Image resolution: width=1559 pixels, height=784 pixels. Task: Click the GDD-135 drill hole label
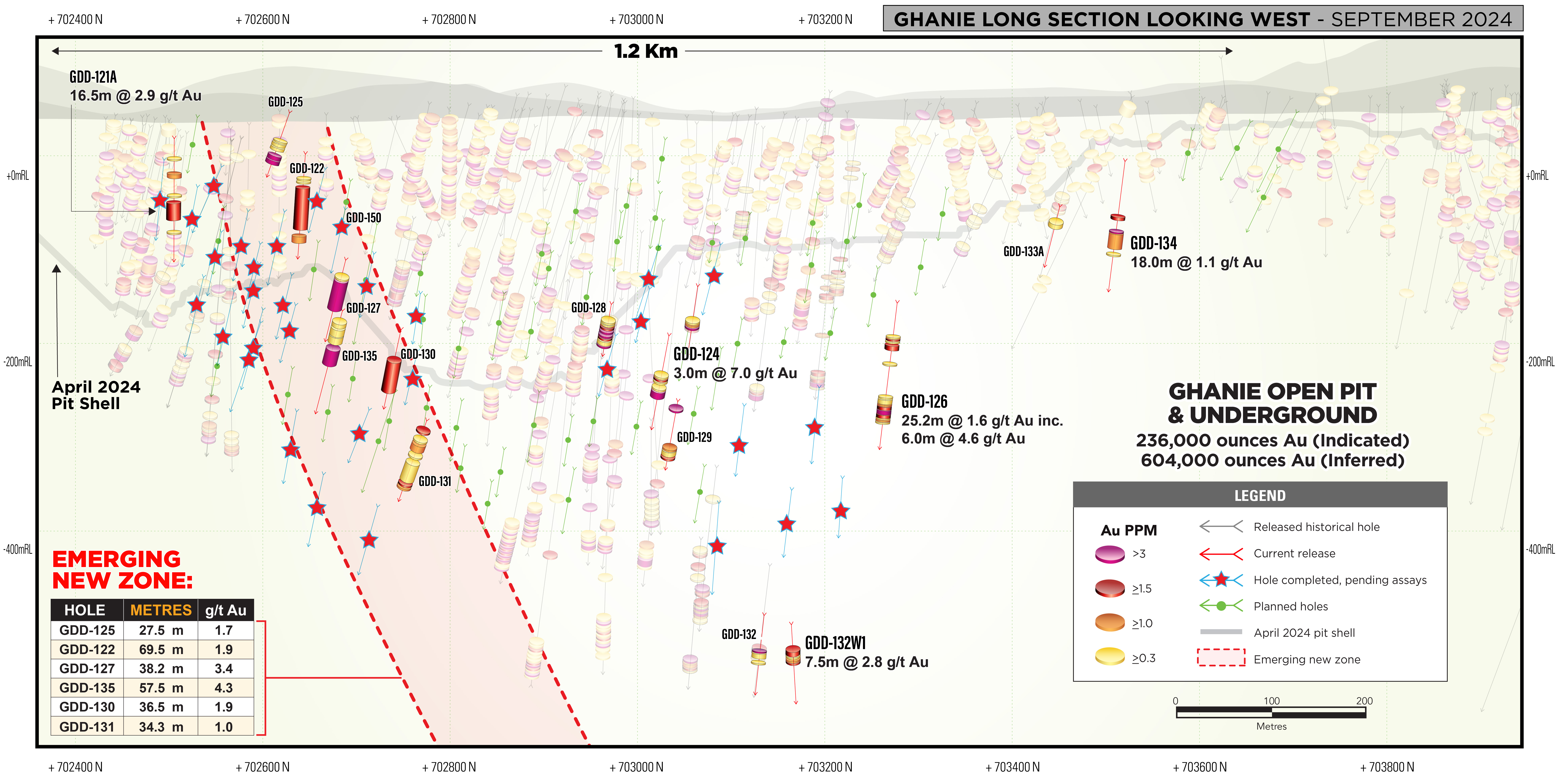pos(360,356)
